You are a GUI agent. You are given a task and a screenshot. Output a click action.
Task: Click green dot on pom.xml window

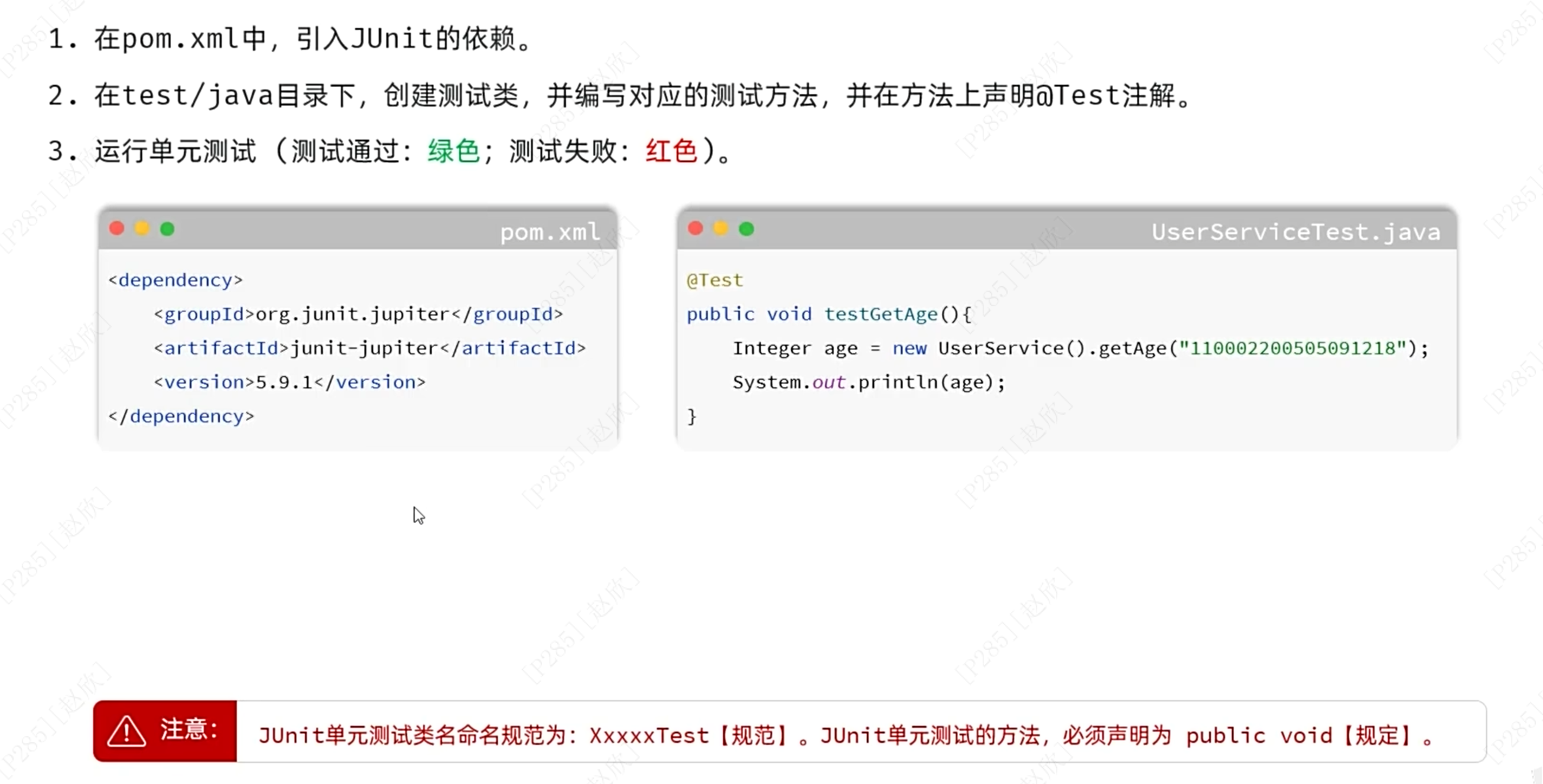[167, 228]
